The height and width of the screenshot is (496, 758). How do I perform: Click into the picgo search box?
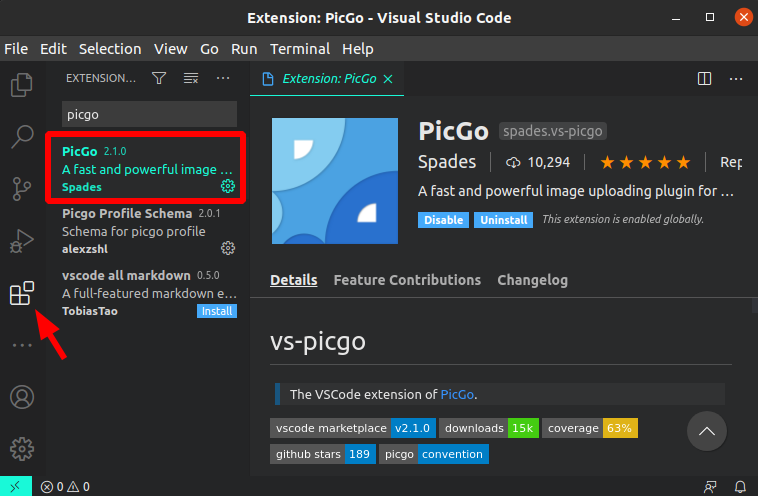pos(149,115)
